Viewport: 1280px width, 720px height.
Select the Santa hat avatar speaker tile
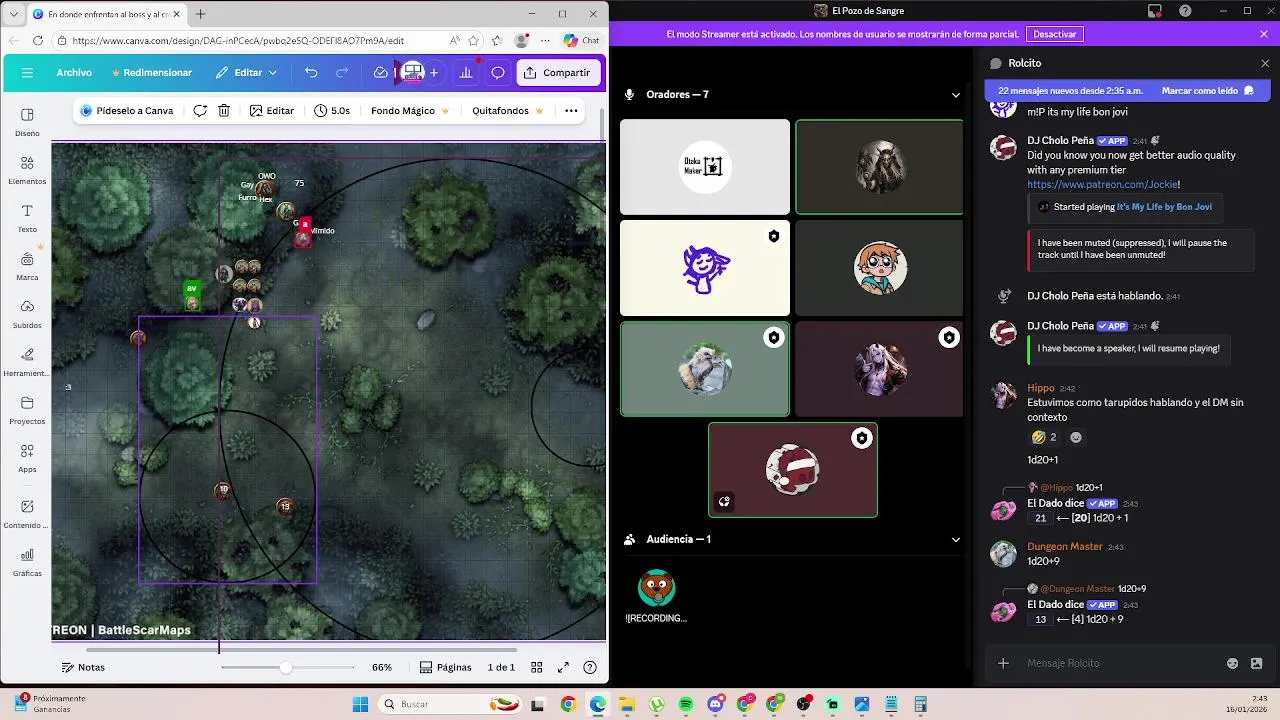793,470
